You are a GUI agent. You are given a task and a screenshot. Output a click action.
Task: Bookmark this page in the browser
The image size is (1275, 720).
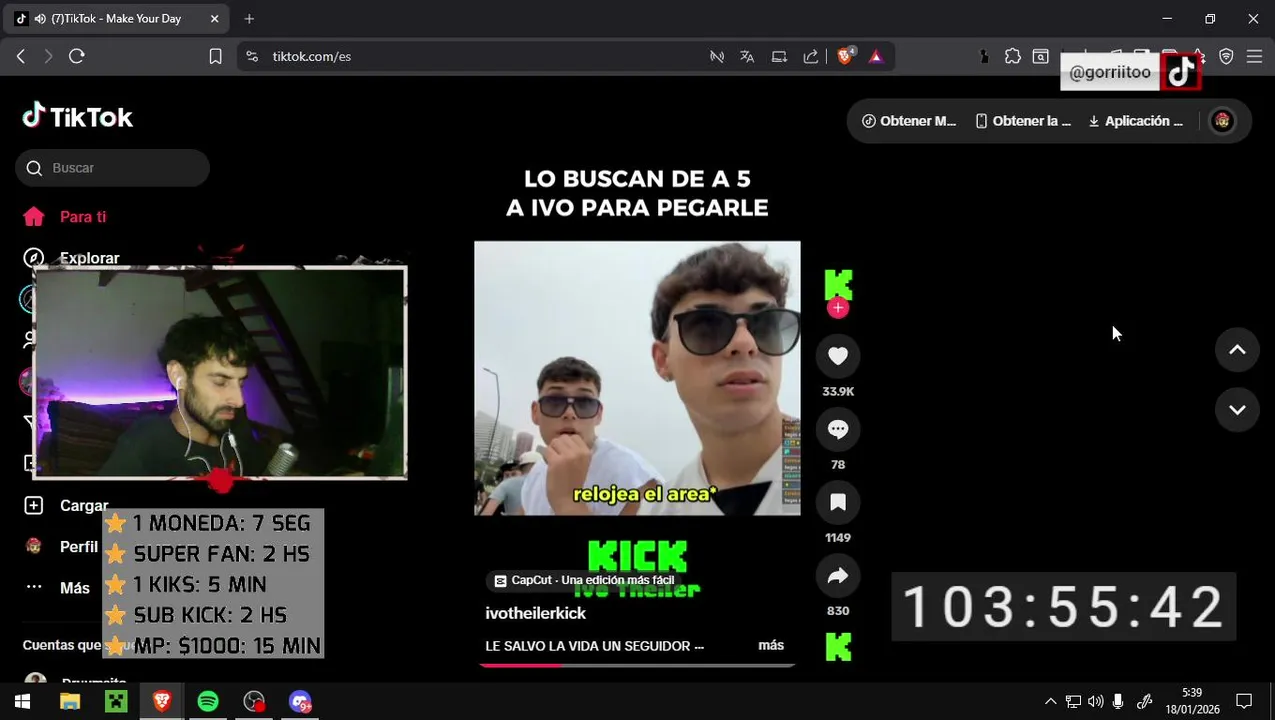point(215,56)
